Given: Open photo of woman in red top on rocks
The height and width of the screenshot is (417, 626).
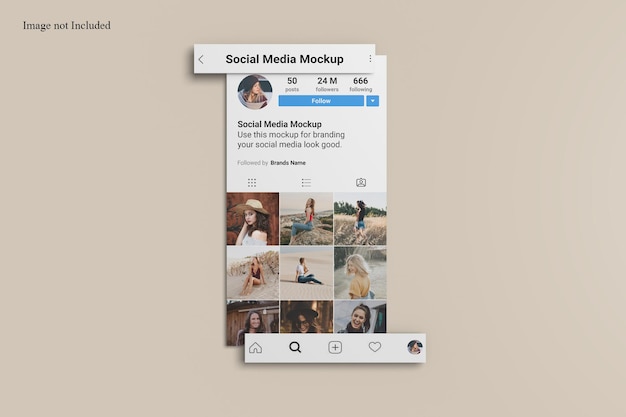Looking at the screenshot, I should click(307, 219).
